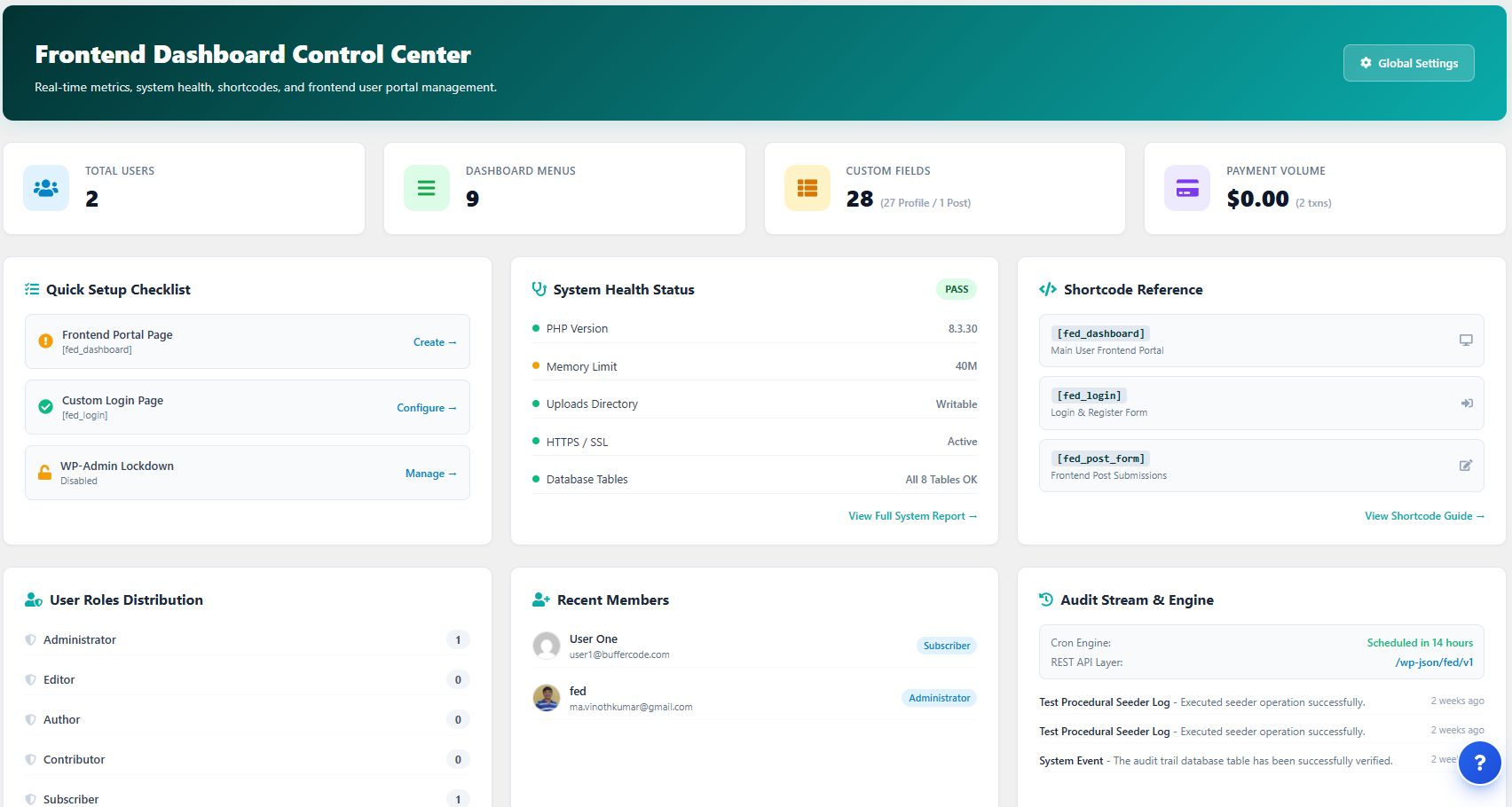This screenshot has width=1512, height=807.
Task: Click Scheduled in 14 hours cron status
Action: click(1420, 643)
